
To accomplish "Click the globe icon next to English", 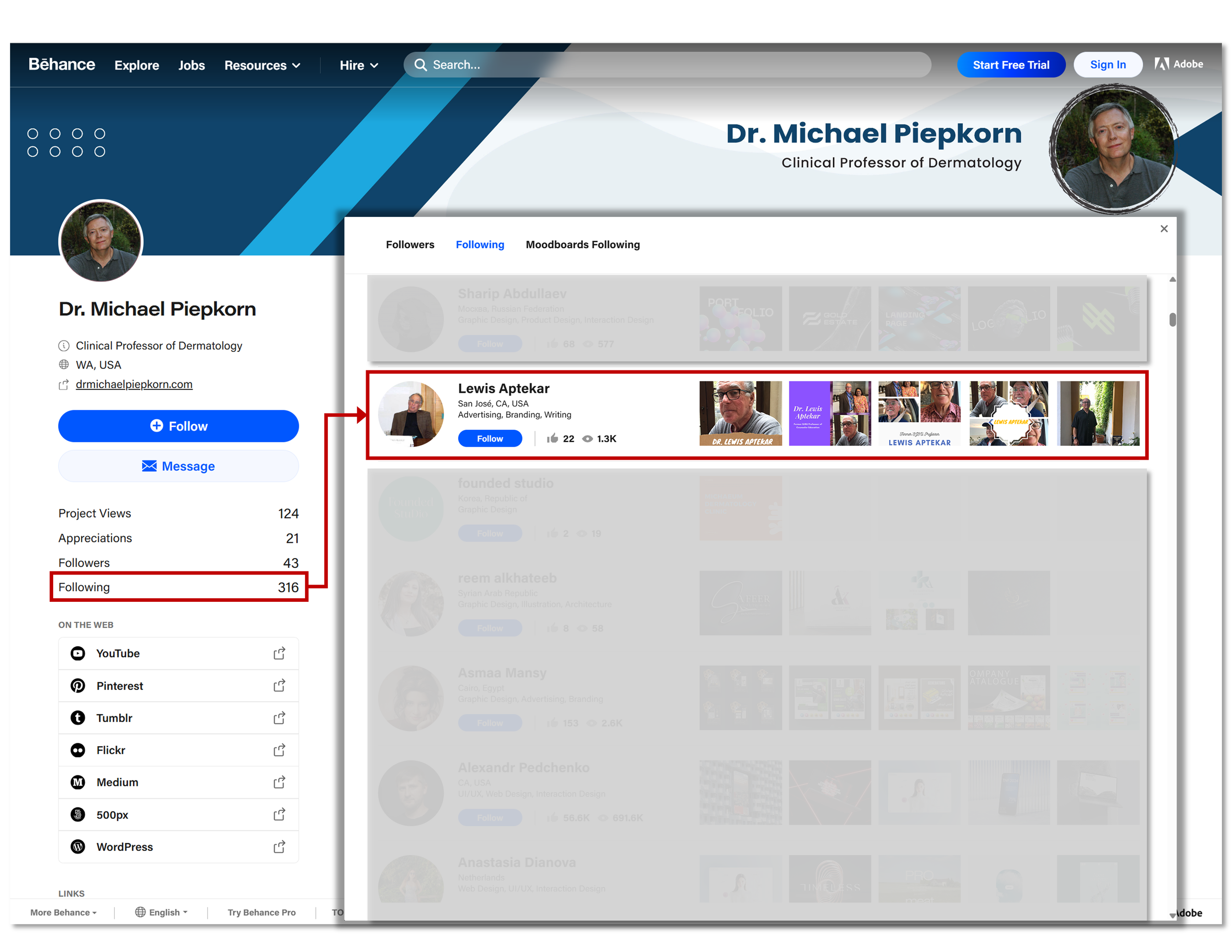I will point(140,912).
